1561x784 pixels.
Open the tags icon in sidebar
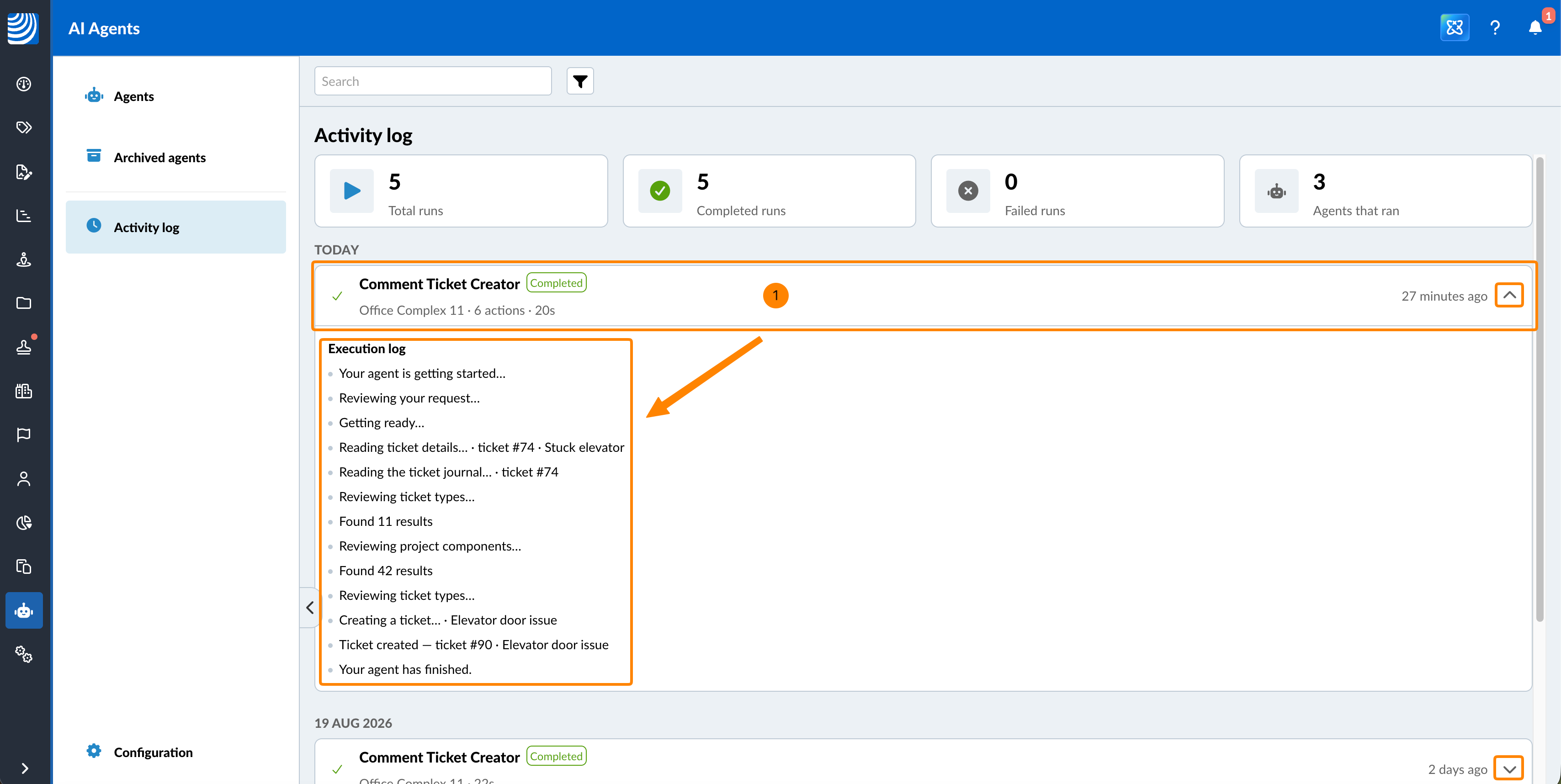[x=24, y=127]
